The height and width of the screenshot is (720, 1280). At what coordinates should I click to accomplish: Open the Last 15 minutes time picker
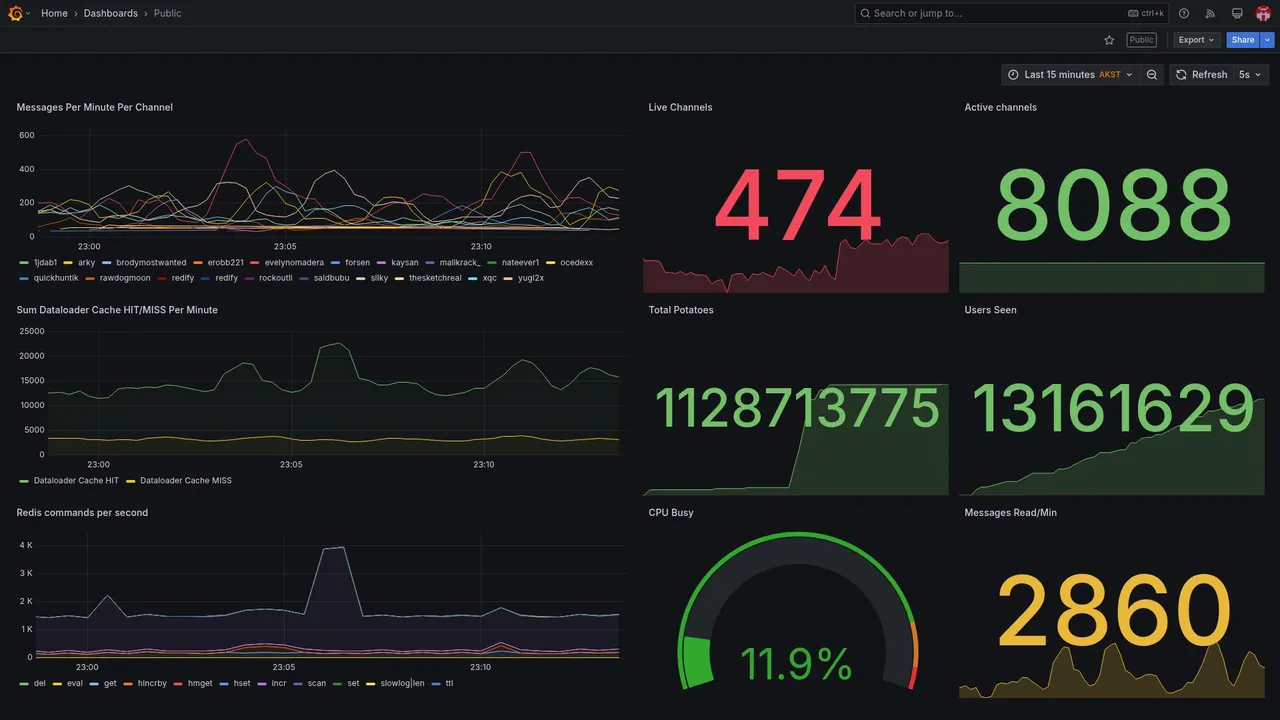point(1070,75)
